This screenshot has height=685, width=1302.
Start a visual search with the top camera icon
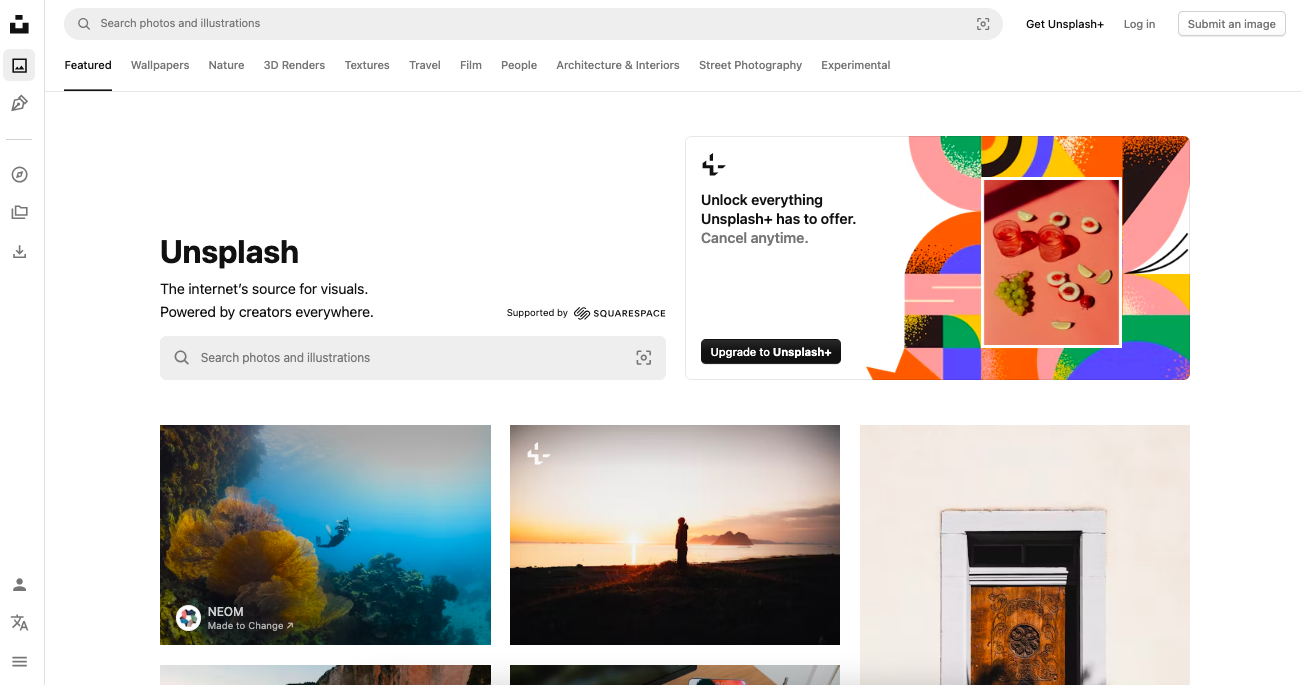click(x=982, y=23)
